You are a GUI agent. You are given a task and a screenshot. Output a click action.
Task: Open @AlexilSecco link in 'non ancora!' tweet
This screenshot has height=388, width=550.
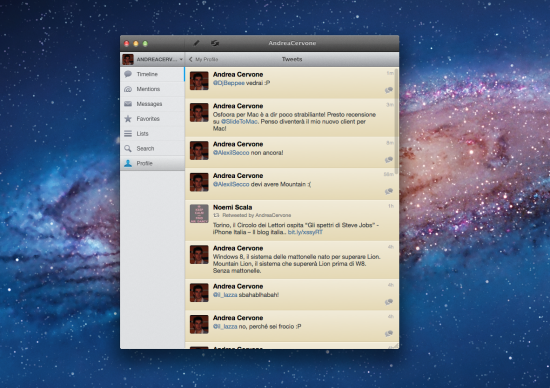tap(231, 153)
